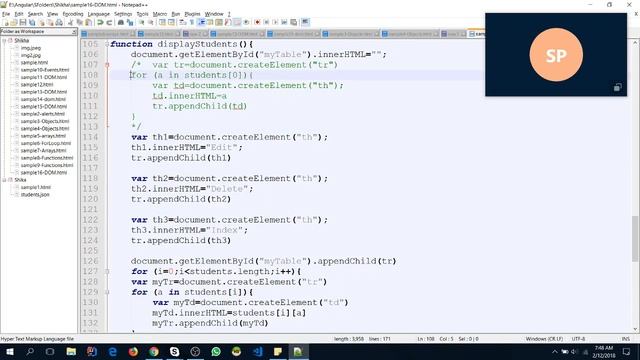Click the Zoom Out toolbar icon
The height and width of the screenshot is (360, 640).
[x=151, y=22]
